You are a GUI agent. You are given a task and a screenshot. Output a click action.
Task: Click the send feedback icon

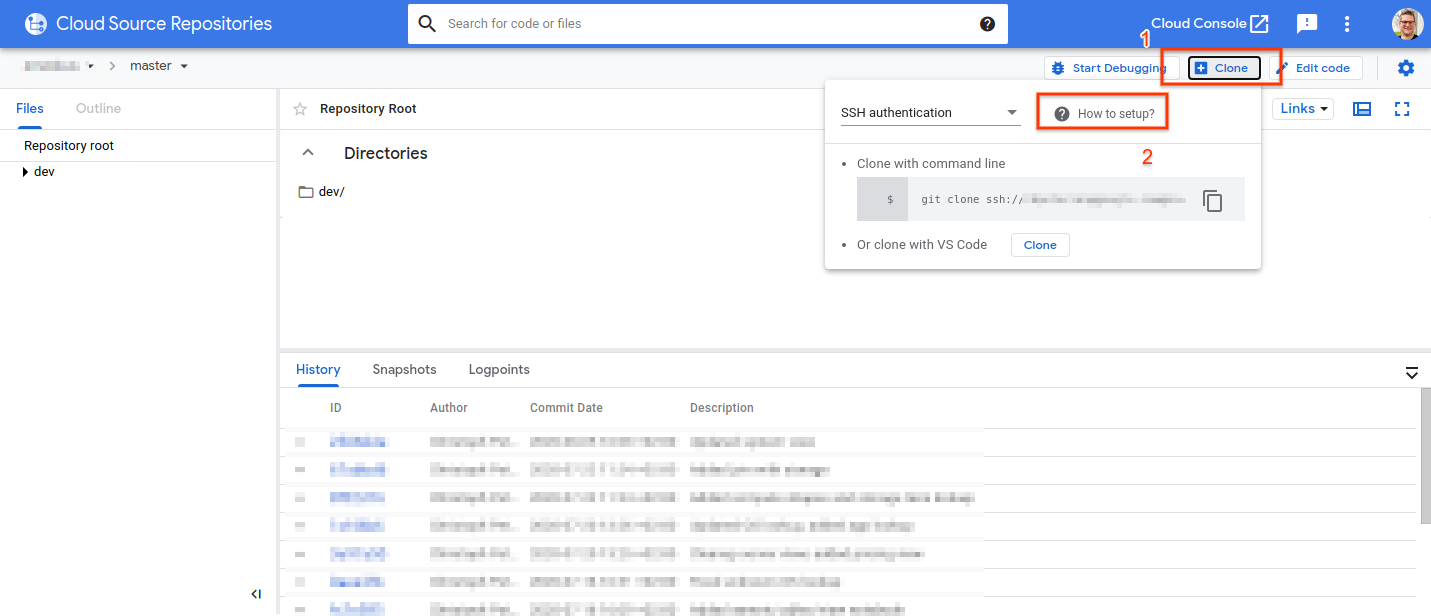(1306, 24)
